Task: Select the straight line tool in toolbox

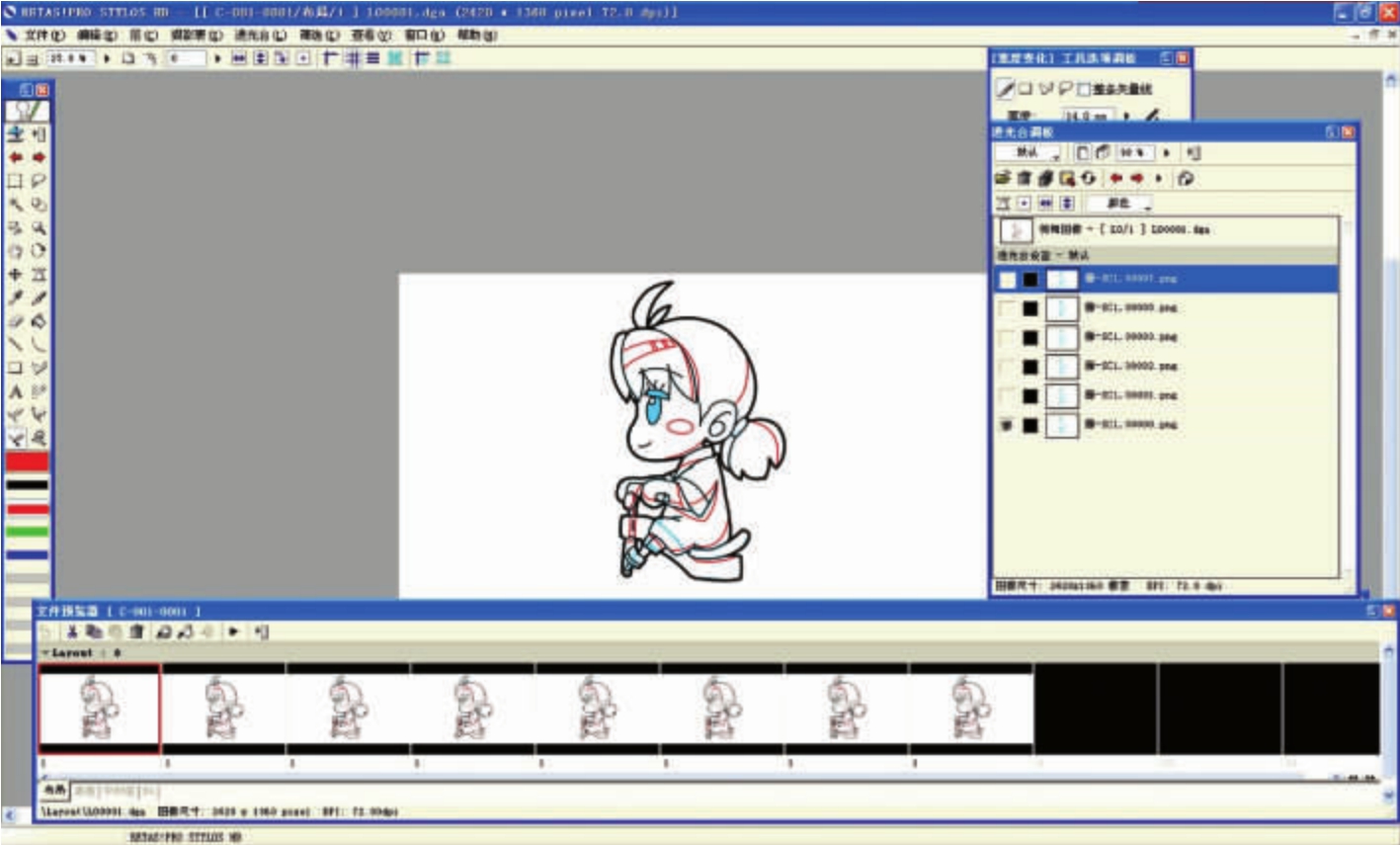Action: pos(15,345)
